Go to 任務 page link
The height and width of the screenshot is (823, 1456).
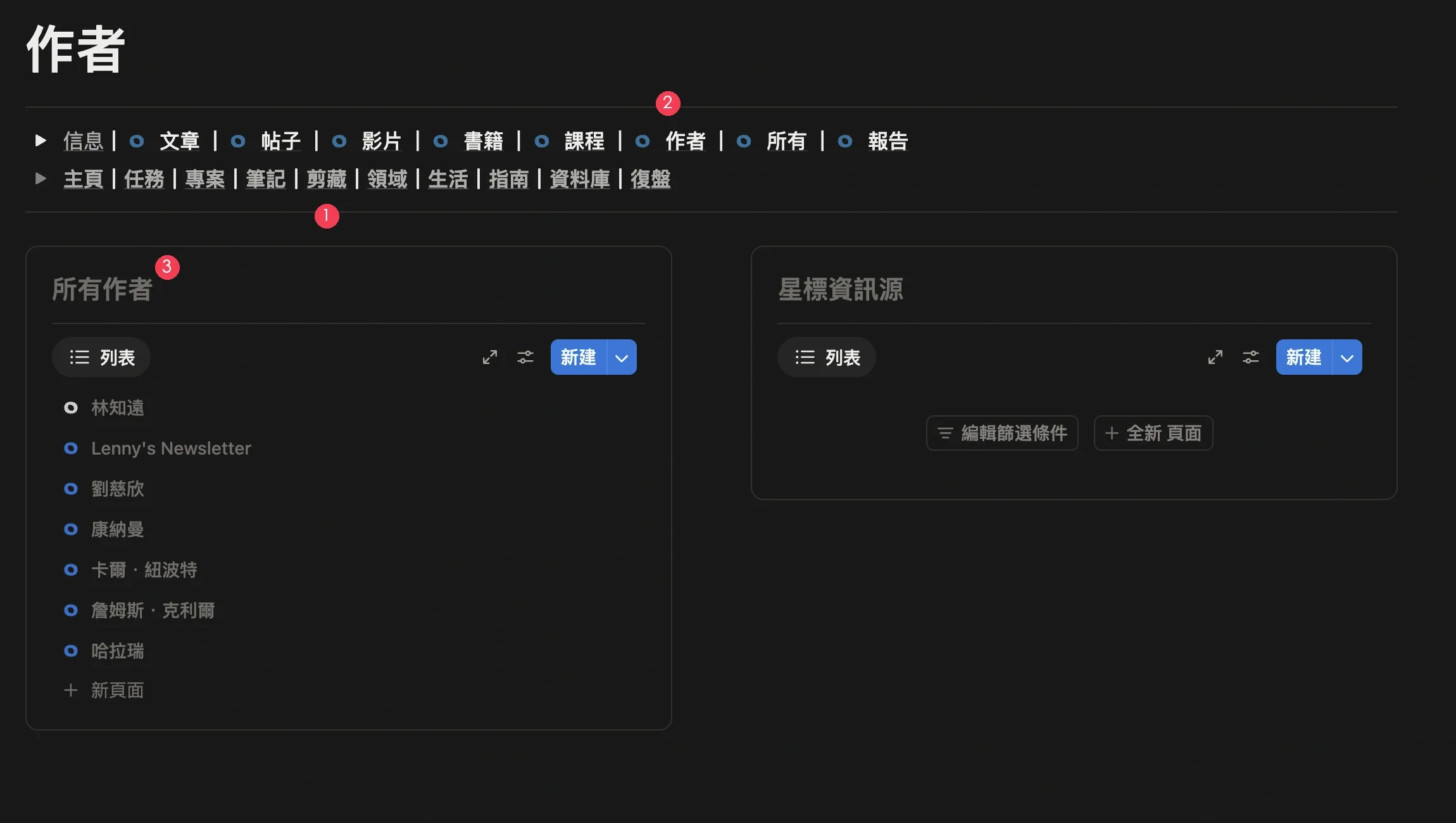click(144, 179)
